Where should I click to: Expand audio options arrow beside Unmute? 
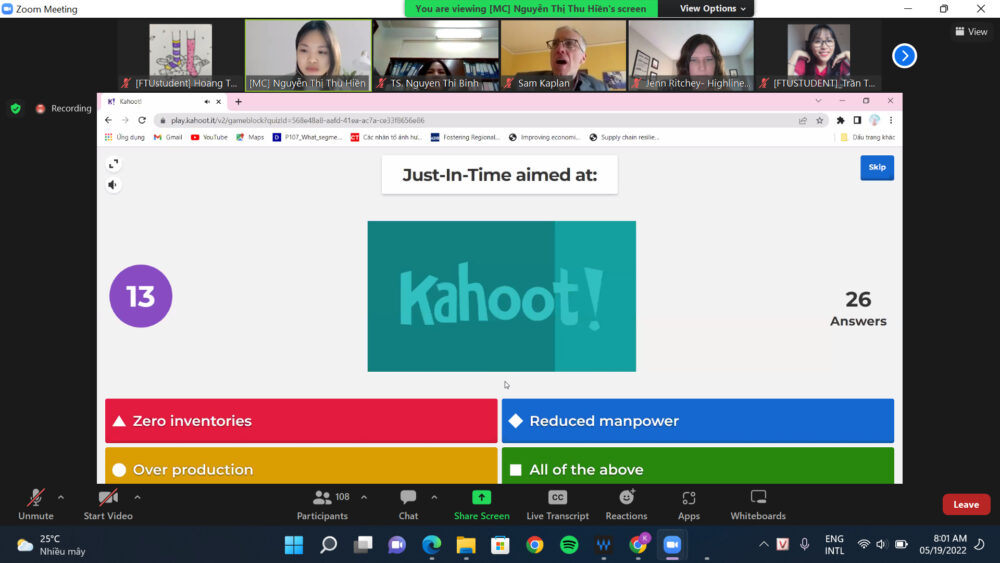(61, 497)
